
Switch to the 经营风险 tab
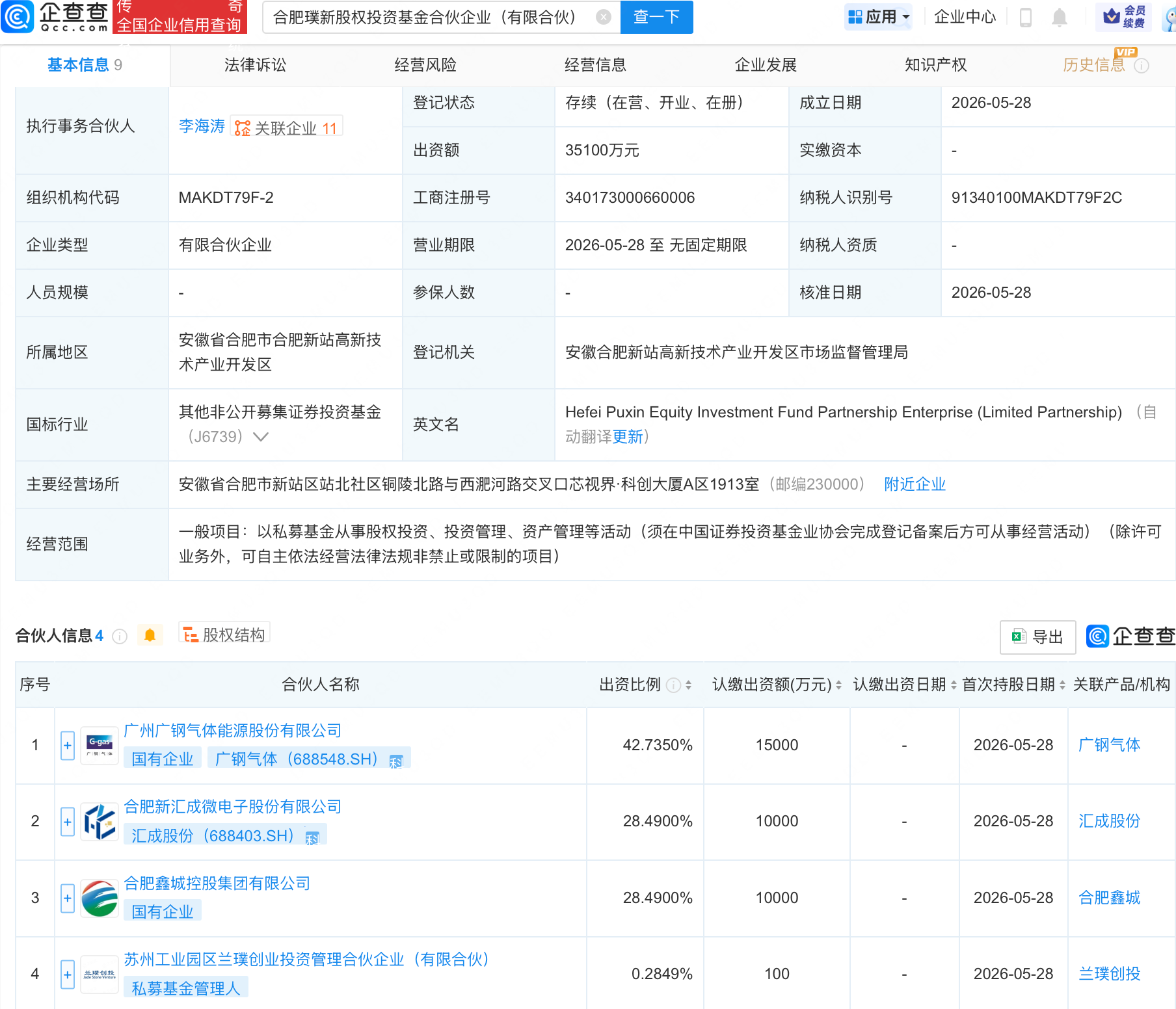(x=425, y=65)
